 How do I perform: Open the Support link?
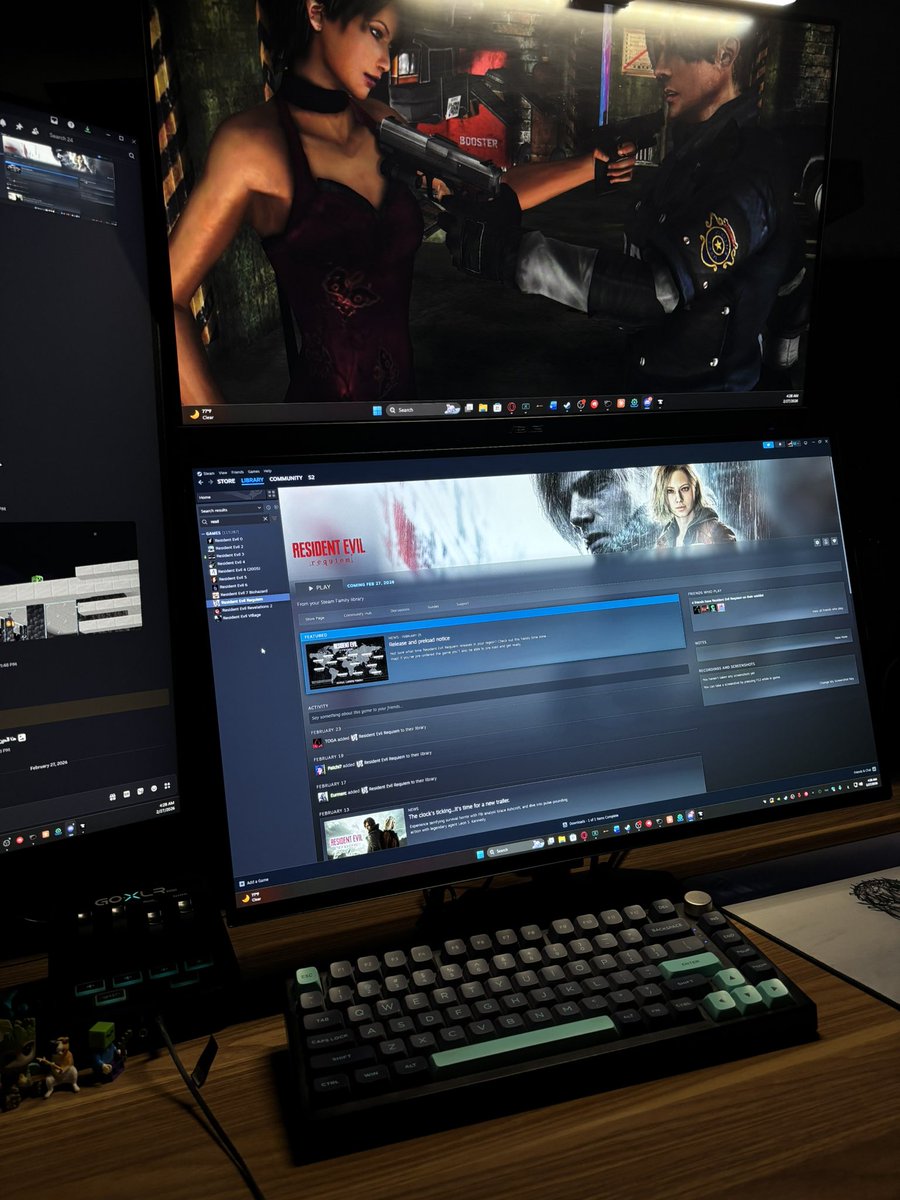click(462, 604)
